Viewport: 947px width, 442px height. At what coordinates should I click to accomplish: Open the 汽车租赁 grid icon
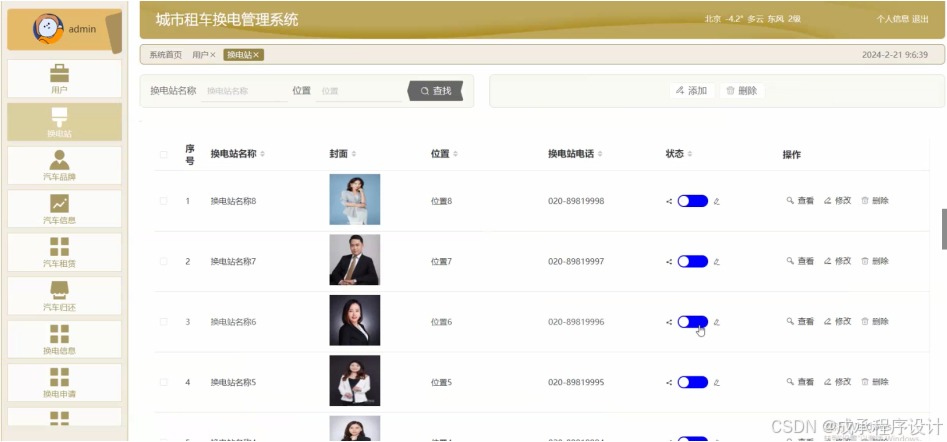tap(59, 247)
